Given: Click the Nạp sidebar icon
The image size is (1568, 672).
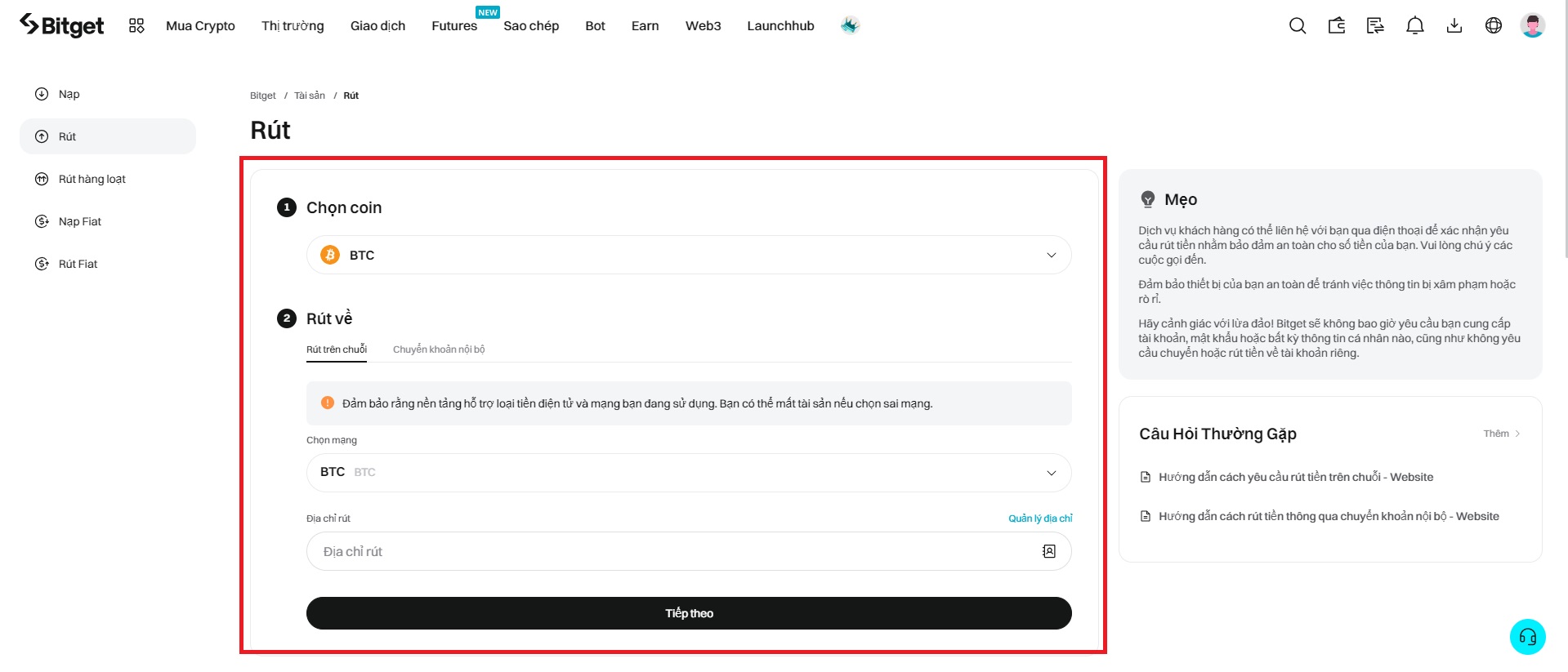Looking at the screenshot, I should tap(42, 94).
